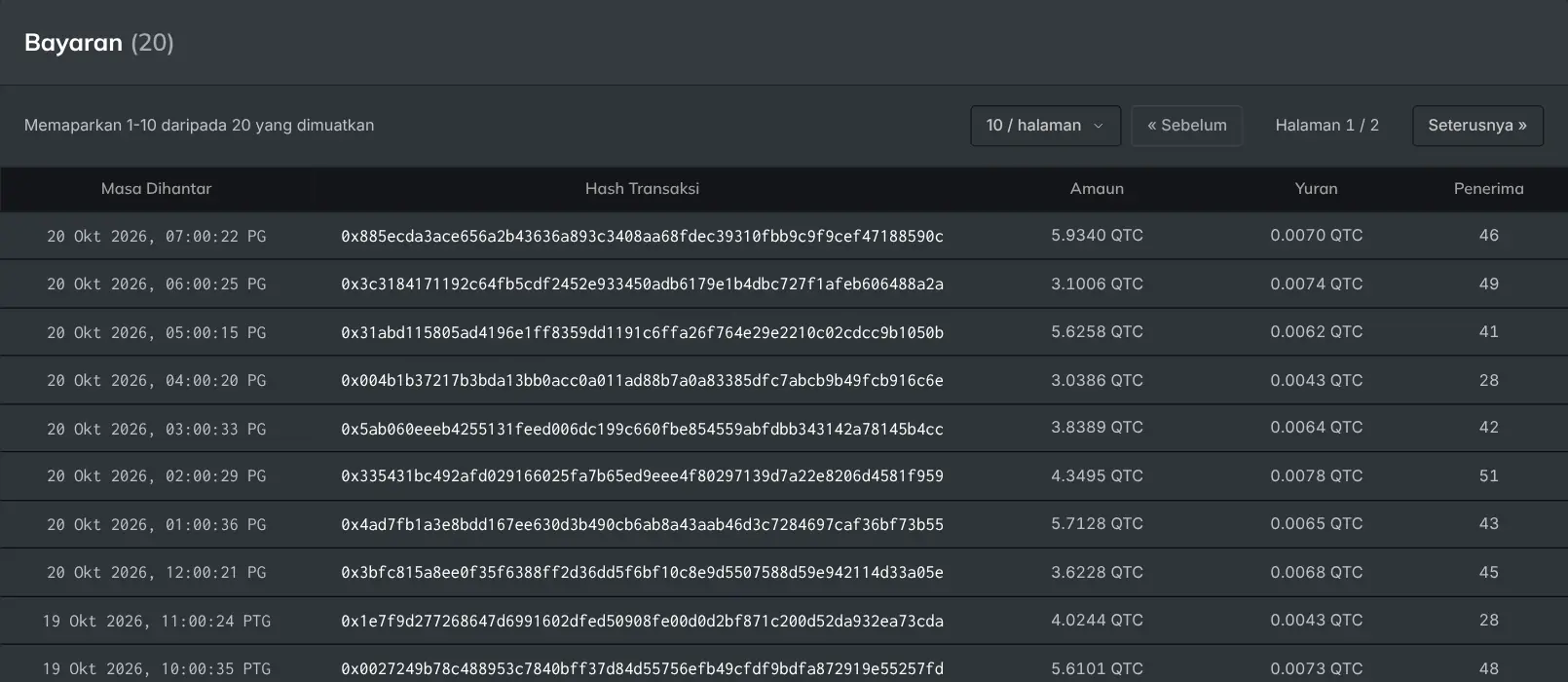Select timestamp 20 Okt 2026, 01:00:36 PG
1568x682 pixels.
[x=156, y=524]
